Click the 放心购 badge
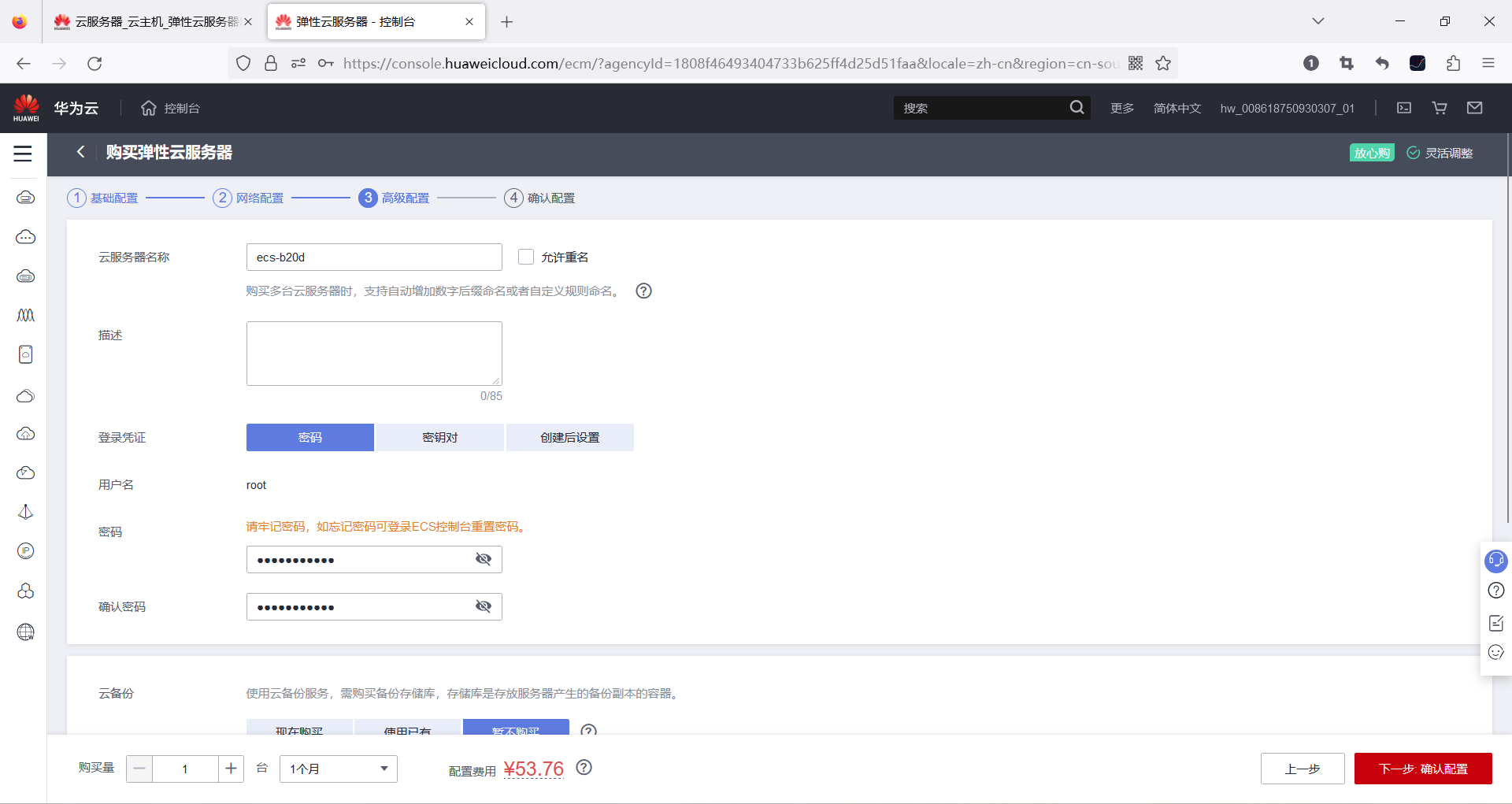The width and height of the screenshot is (1512, 804). [1372, 153]
